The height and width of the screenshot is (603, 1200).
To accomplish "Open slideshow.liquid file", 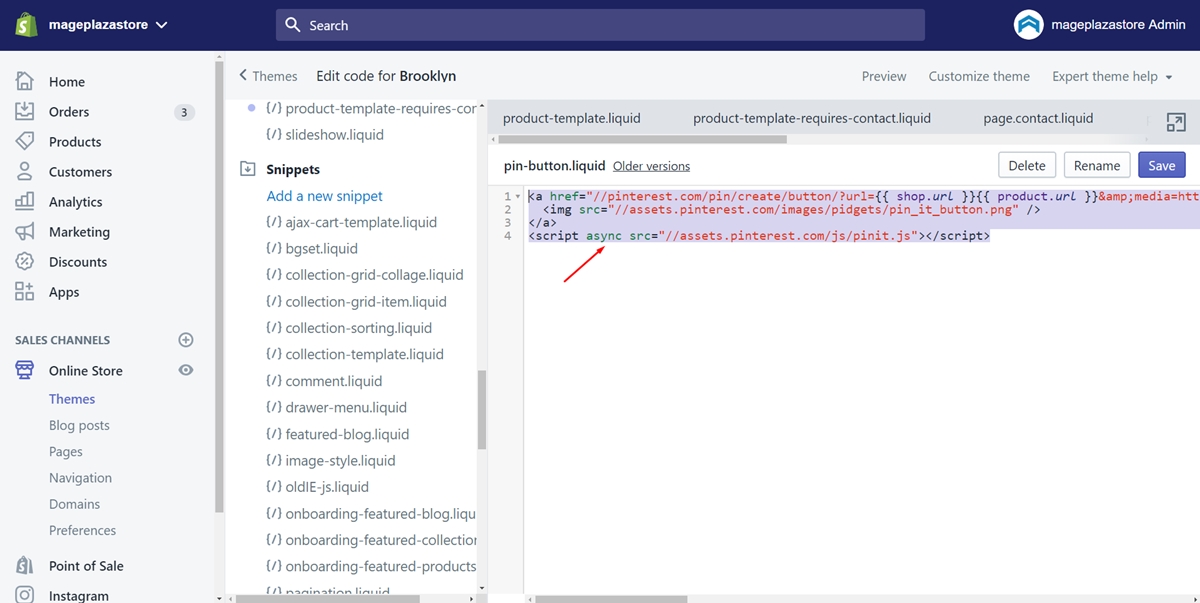I will (325, 134).
